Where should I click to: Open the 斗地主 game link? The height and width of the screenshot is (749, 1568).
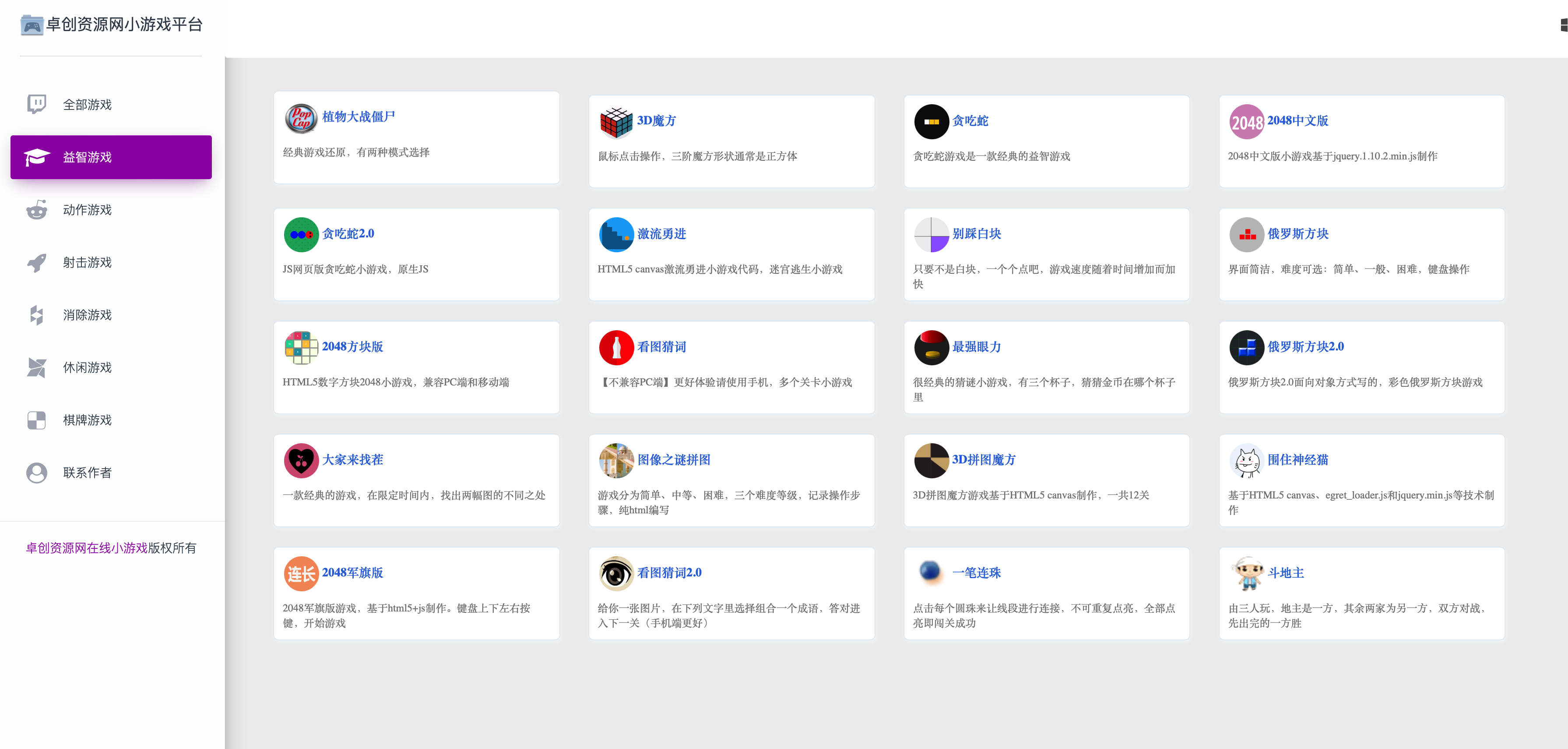[1286, 572]
